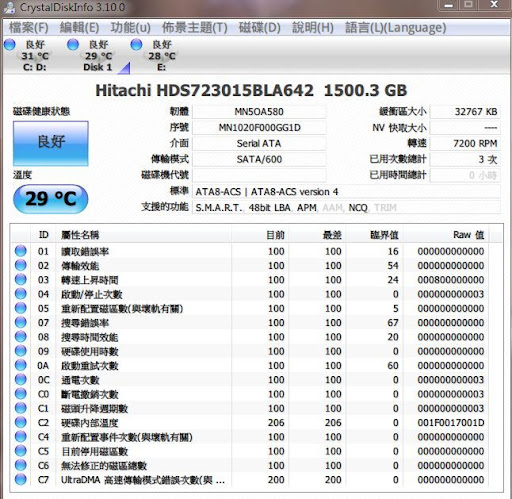Click the 32767 KB buffer size field

pyautogui.click(x=465, y=112)
